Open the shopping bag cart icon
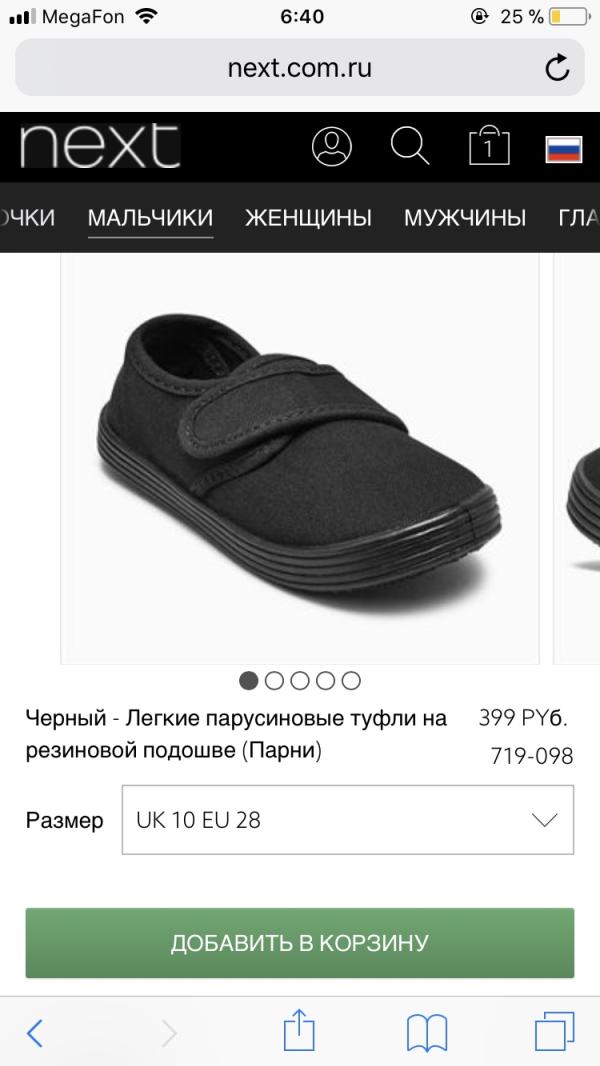600x1066 pixels. [489, 145]
